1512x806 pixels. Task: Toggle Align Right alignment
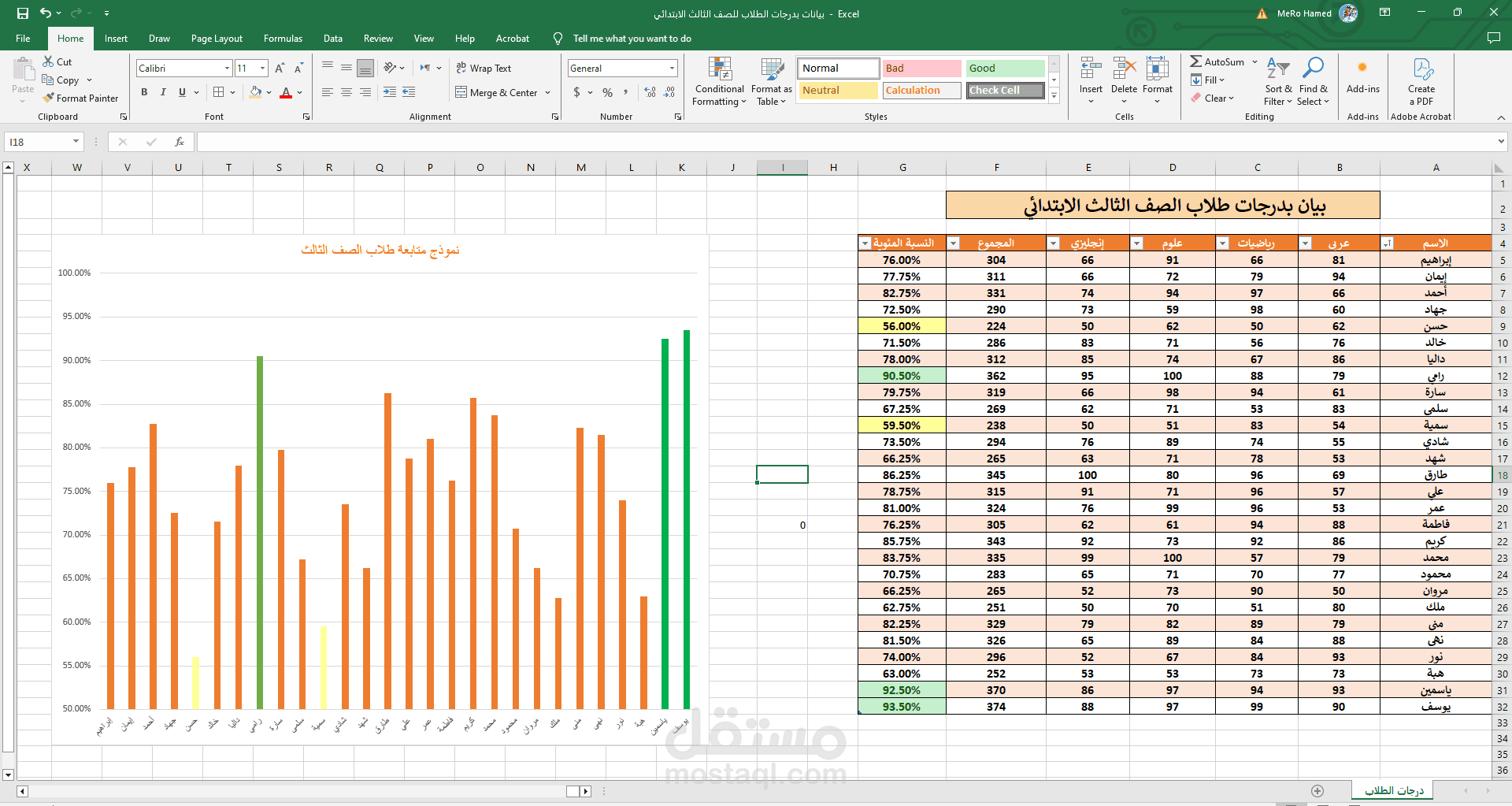pyautogui.click(x=365, y=92)
